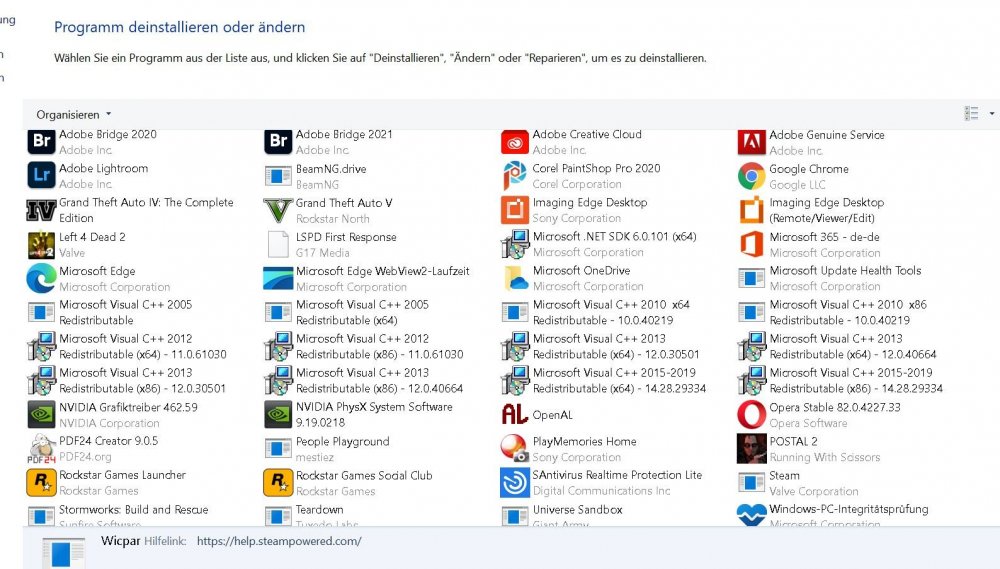Select the NVIDIA PhysX System Software icon
The image size is (1000, 569).
tap(278, 415)
